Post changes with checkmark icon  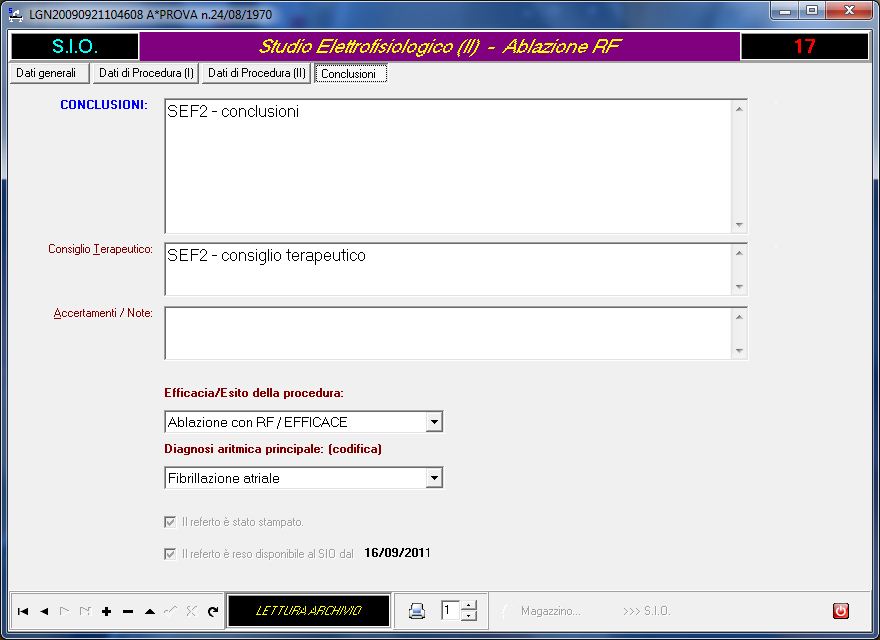(x=171, y=611)
